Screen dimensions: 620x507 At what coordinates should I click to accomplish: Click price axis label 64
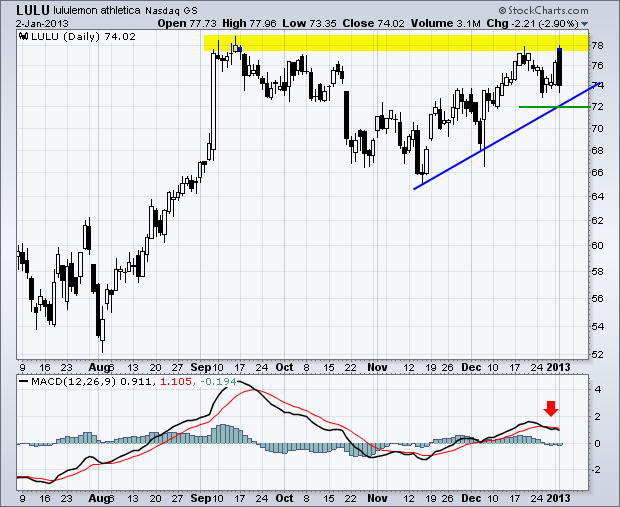coord(598,197)
